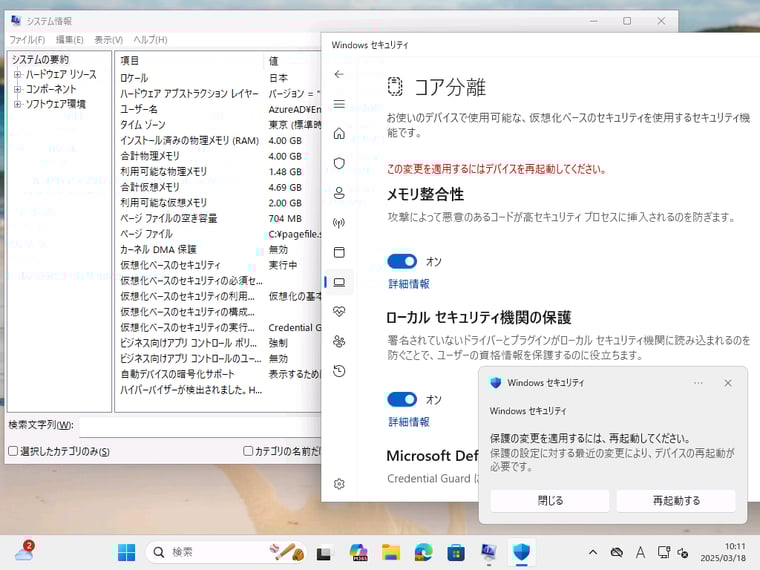
Task: Open Virus & threat protection shield icon
Action: [339, 163]
